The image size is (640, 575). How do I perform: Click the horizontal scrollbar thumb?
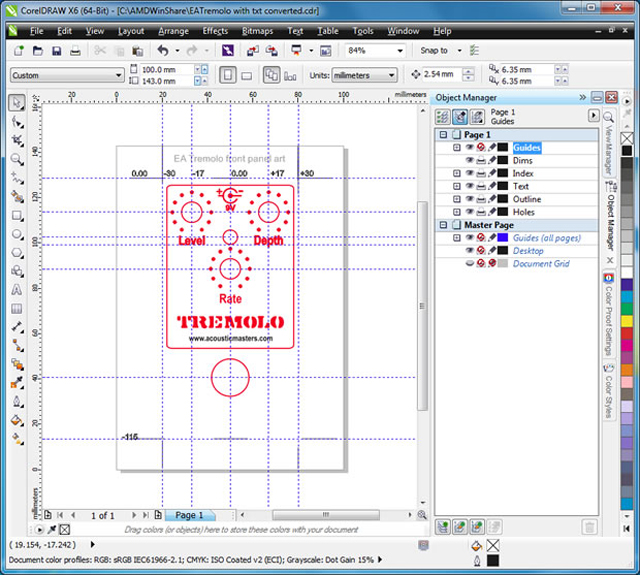(326, 515)
